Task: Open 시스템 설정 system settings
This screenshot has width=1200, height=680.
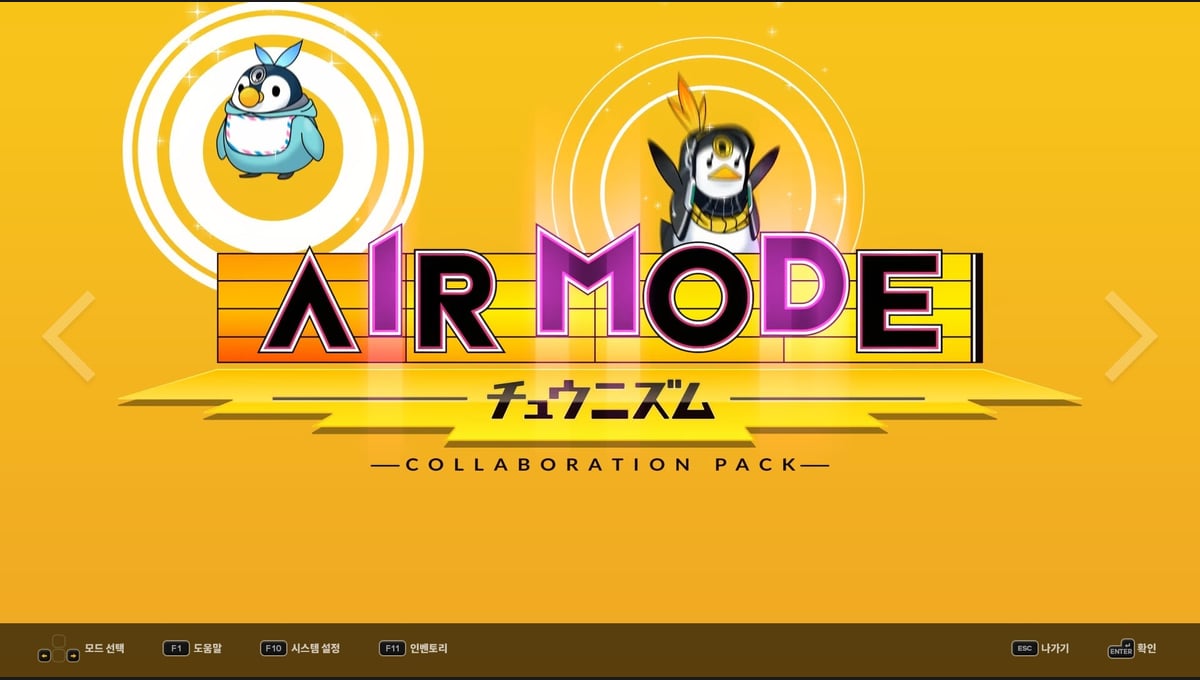Action: pyautogui.click(x=316, y=648)
